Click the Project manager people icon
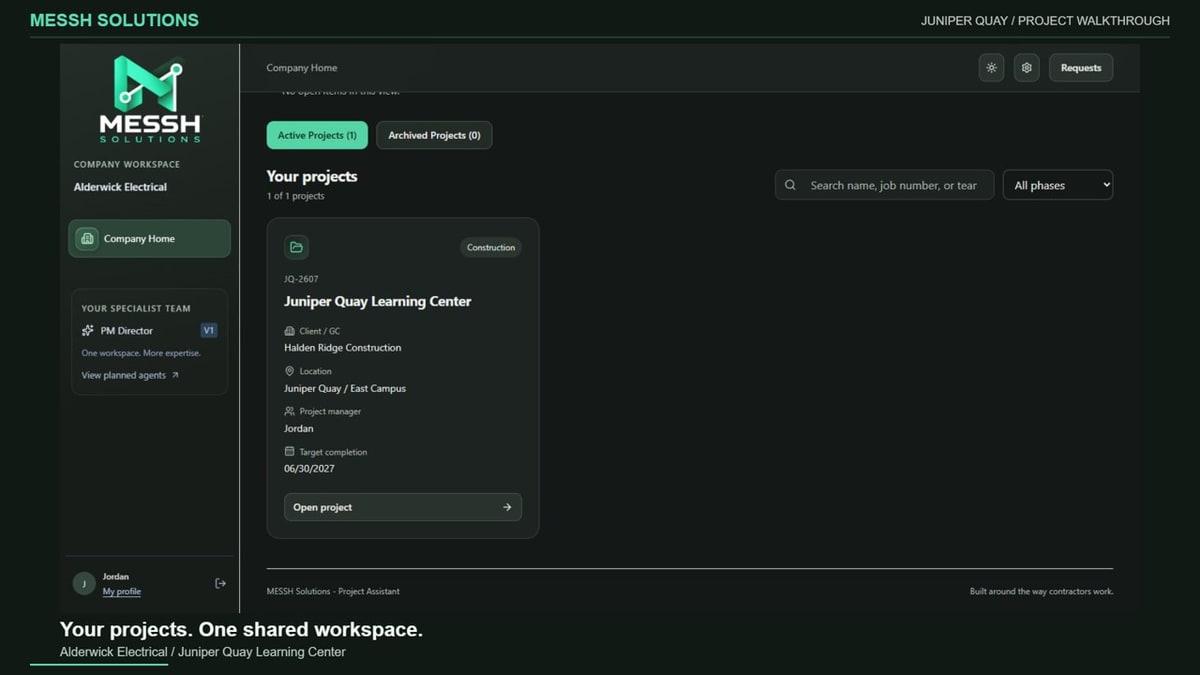This screenshot has height=675, width=1200. [290, 411]
